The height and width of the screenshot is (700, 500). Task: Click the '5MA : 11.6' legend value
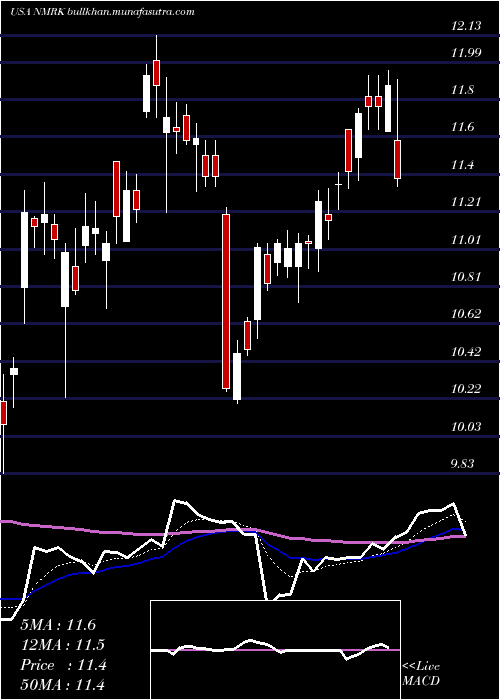(x=58, y=625)
